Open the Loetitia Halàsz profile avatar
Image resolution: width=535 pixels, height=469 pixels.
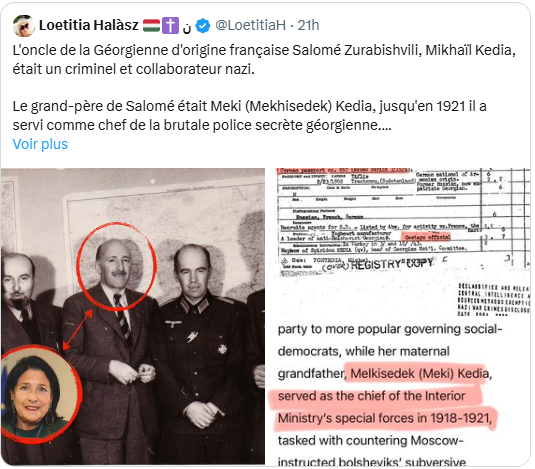[24, 26]
